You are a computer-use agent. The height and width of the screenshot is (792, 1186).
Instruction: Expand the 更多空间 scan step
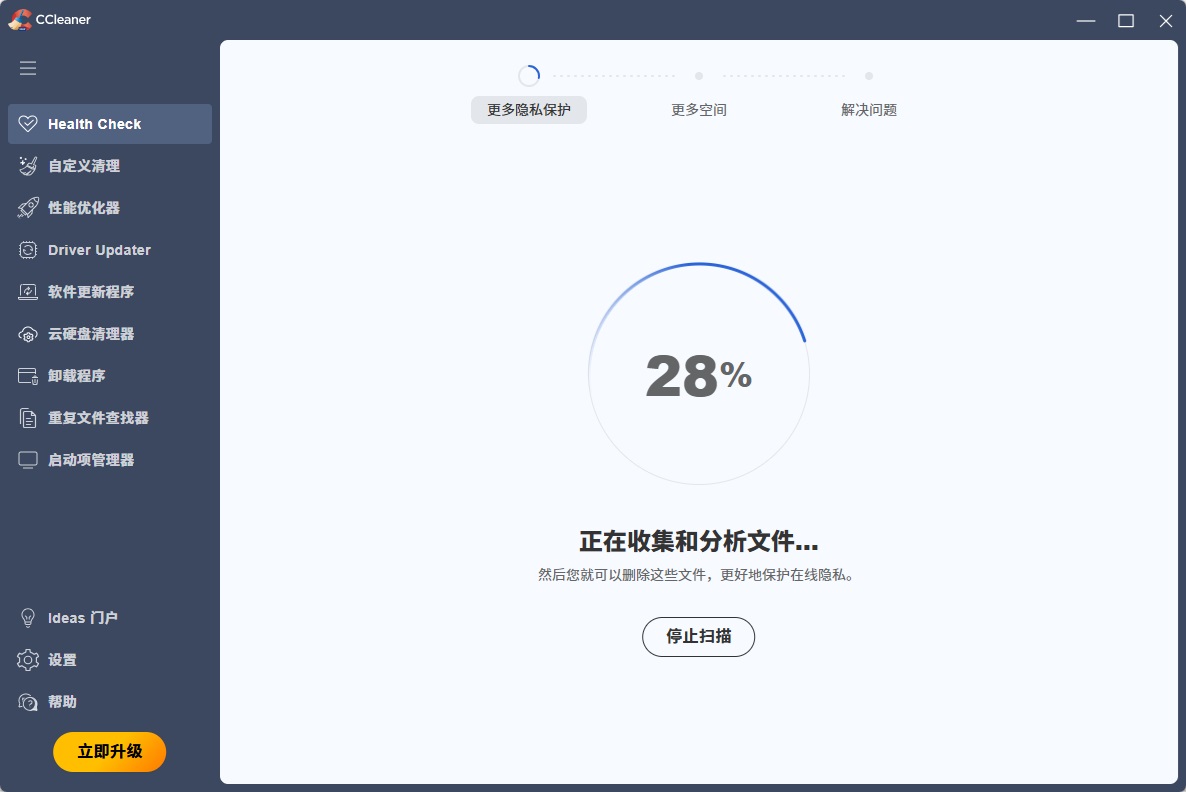(698, 110)
